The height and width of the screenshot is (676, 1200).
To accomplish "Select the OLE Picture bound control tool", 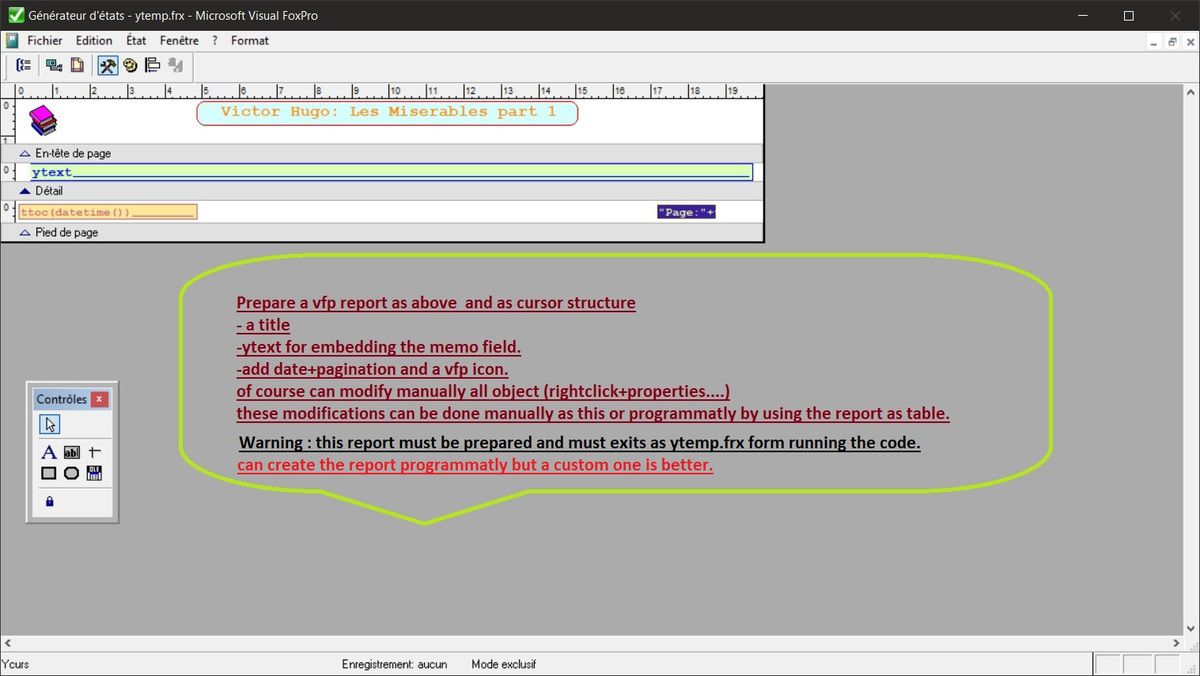I will click(95, 474).
